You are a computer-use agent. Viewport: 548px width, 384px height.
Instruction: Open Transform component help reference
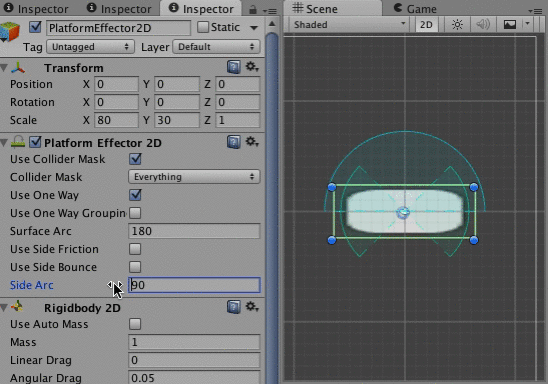click(x=233, y=67)
